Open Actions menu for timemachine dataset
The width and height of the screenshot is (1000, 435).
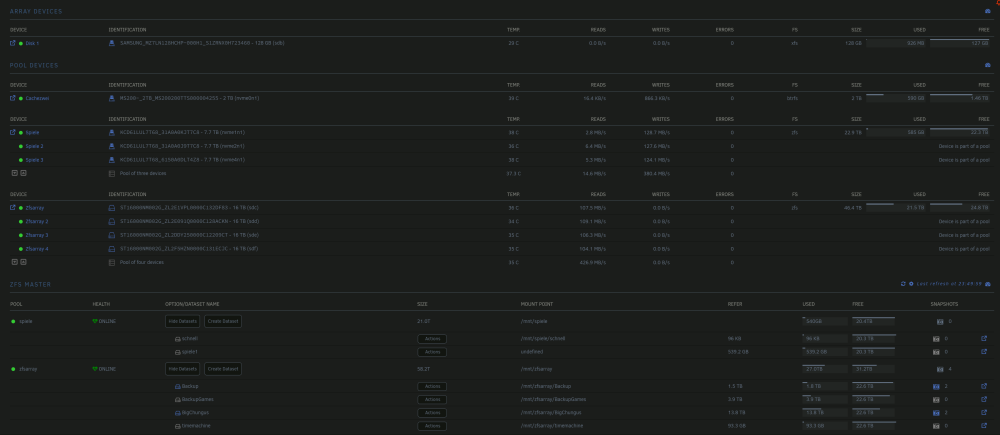point(432,426)
